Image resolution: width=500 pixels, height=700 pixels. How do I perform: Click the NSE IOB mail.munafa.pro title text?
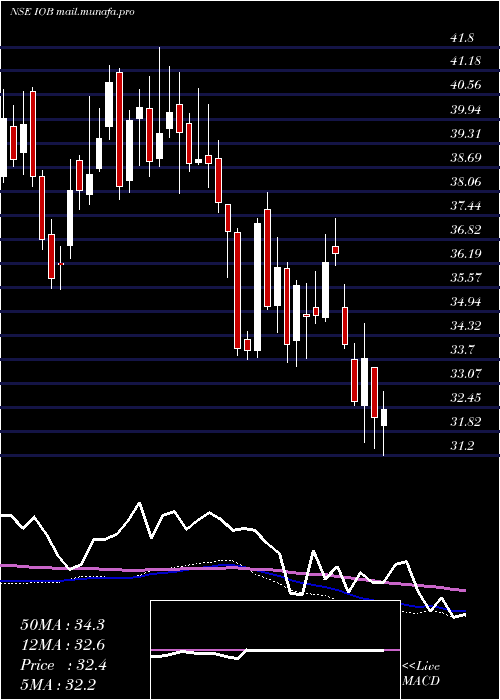point(71,12)
